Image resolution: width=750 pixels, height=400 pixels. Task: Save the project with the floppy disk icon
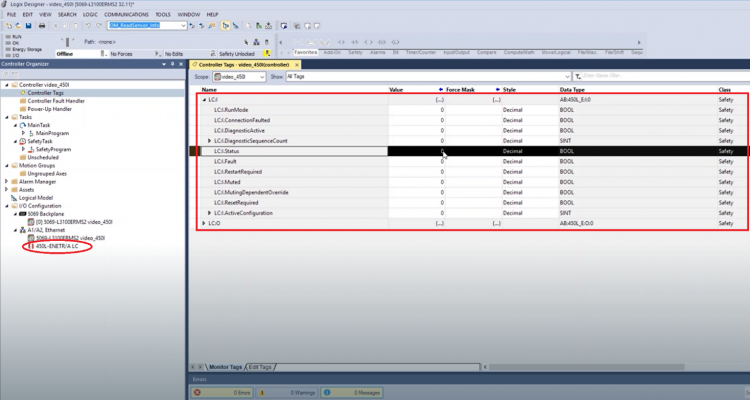point(28,25)
